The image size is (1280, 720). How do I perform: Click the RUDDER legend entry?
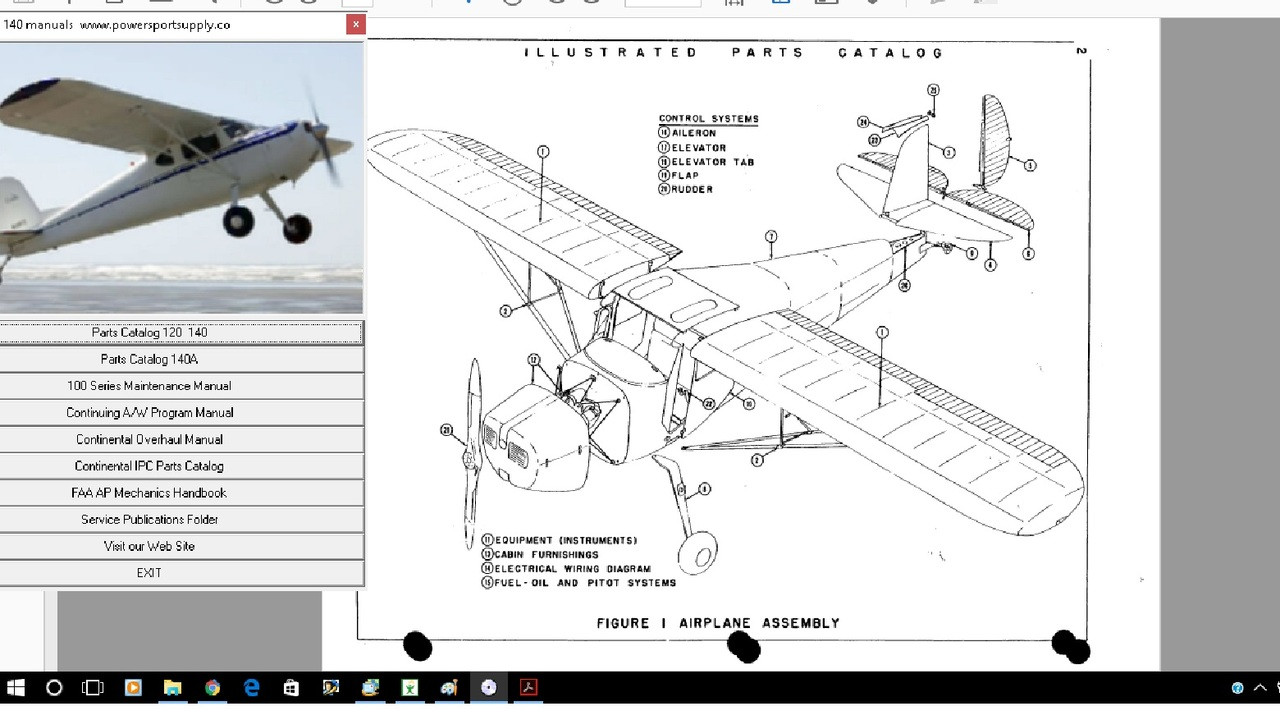(686, 190)
